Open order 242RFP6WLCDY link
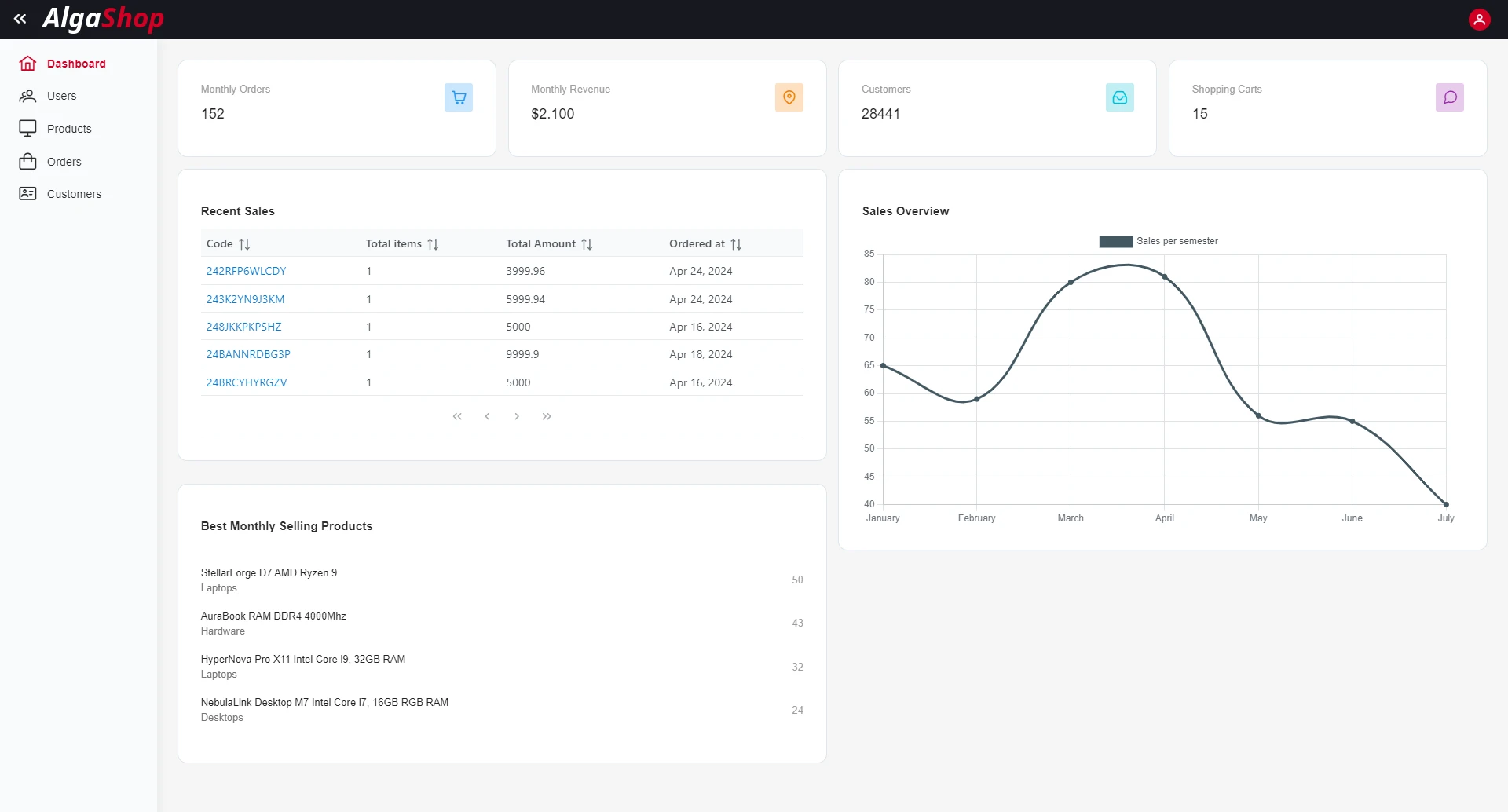The image size is (1508, 812). click(x=246, y=271)
